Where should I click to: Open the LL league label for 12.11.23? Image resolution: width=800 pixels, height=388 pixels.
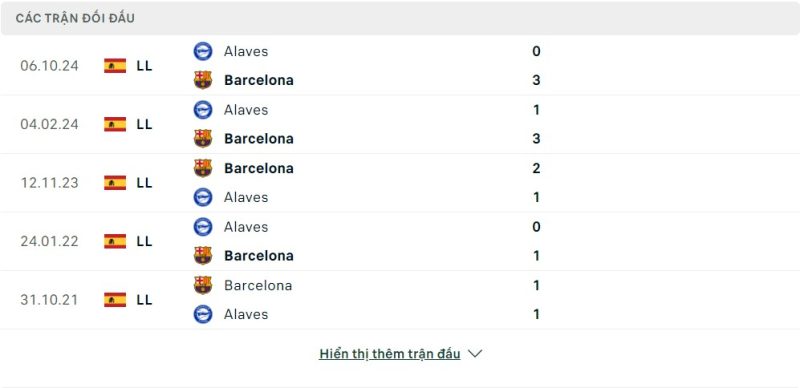(144, 183)
